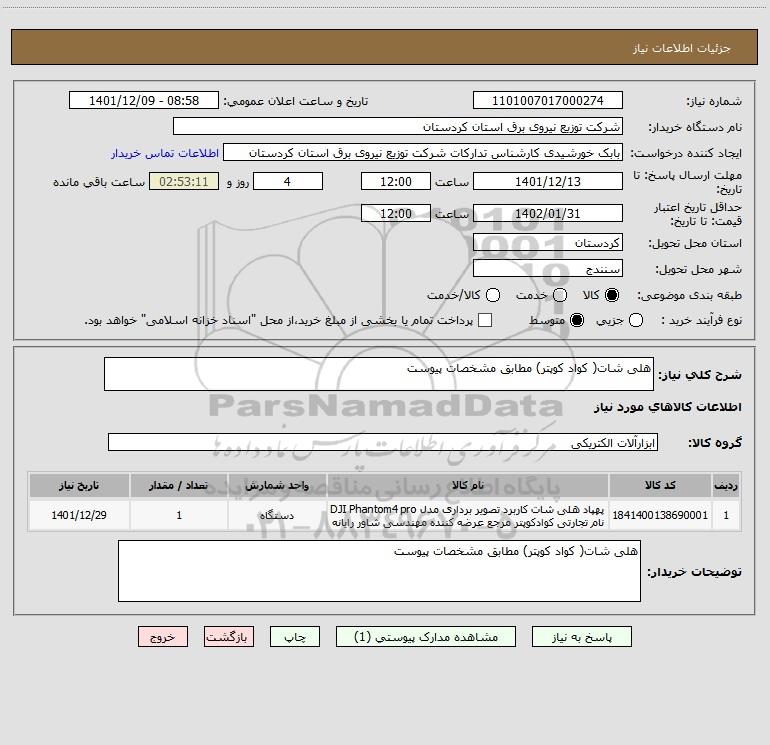The height and width of the screenshot is (745, 770).
Task: Click the requester field بابک خورشیدی
Action: click(x=423, y=153)
